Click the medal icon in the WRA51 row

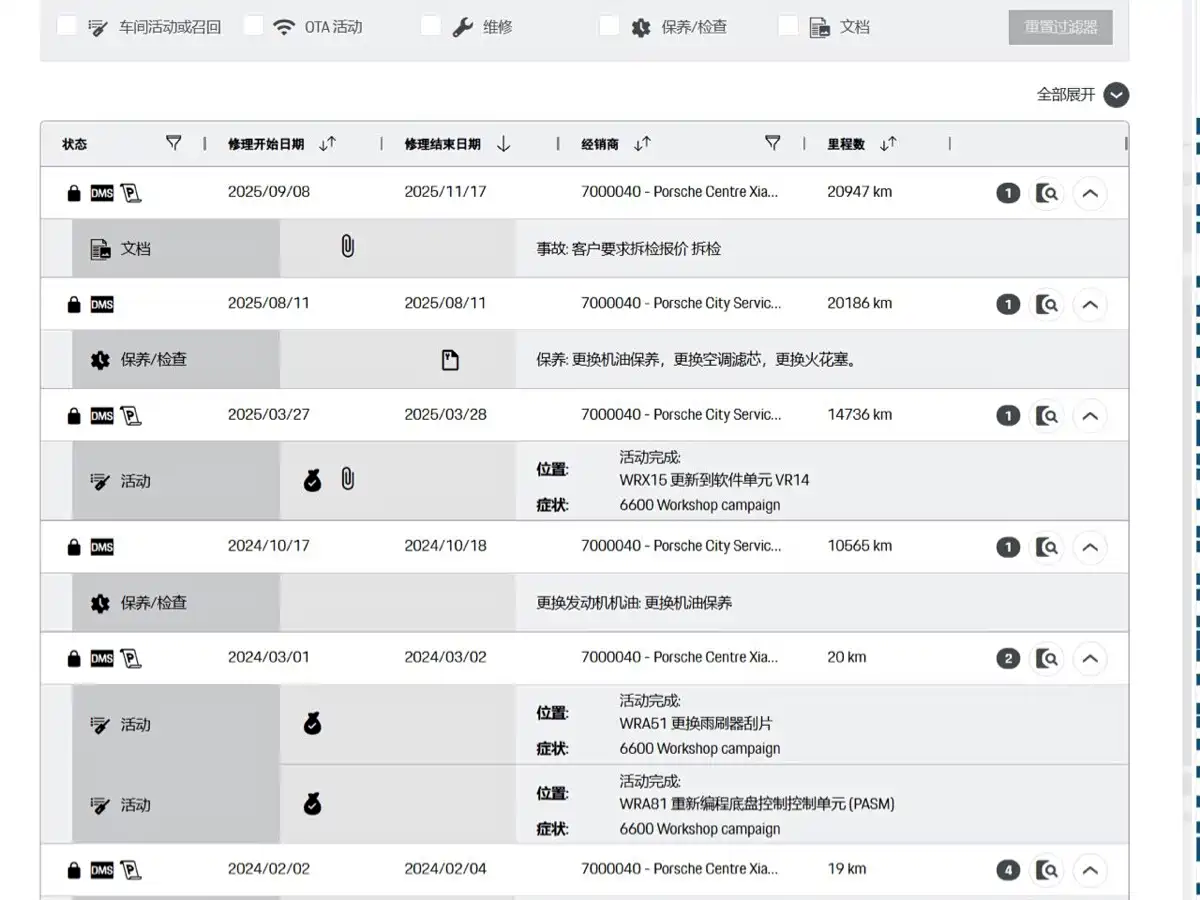coord(313,723)
